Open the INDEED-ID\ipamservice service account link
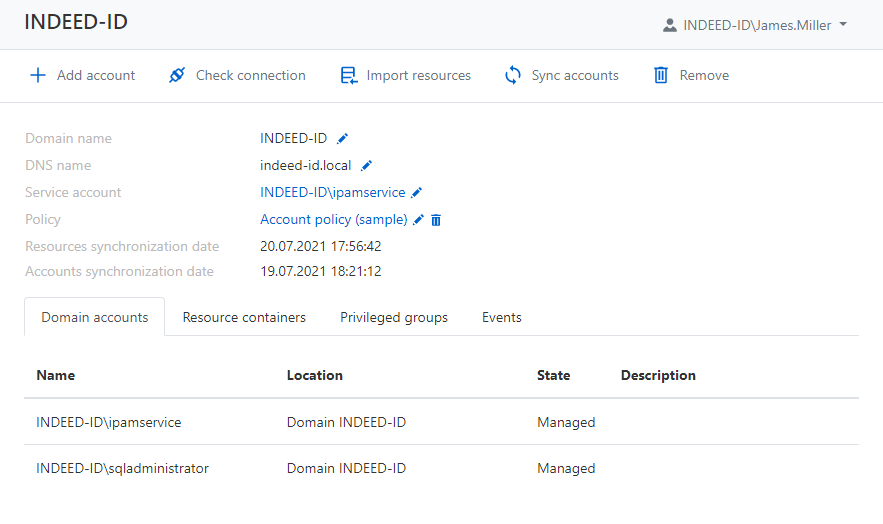 pos(332,192)
